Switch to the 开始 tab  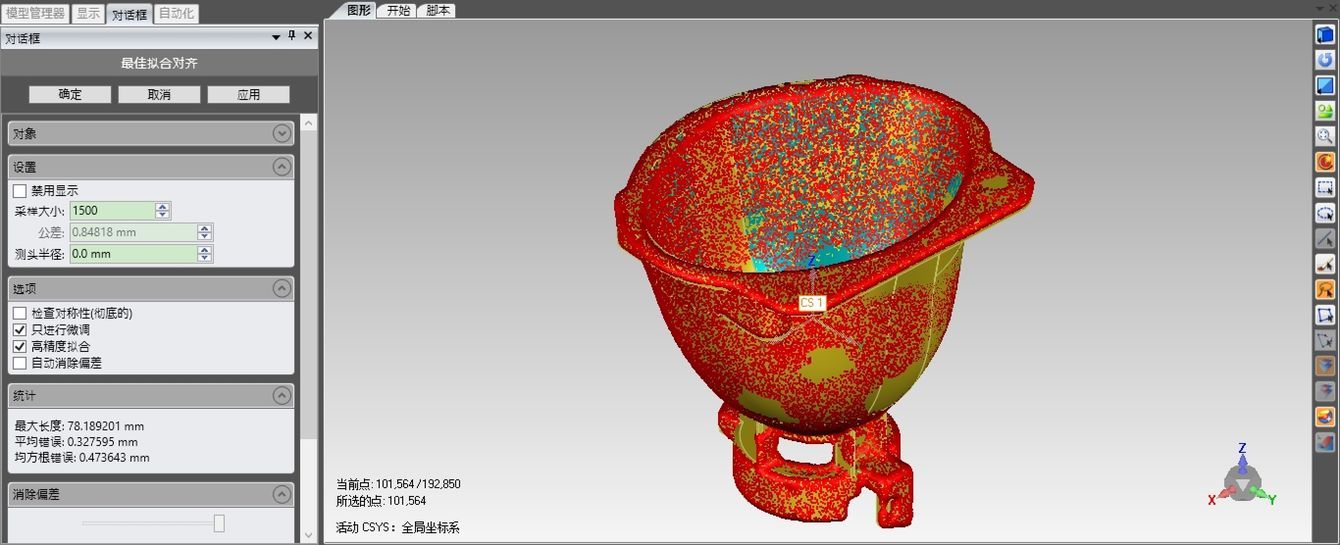(397, 10)
